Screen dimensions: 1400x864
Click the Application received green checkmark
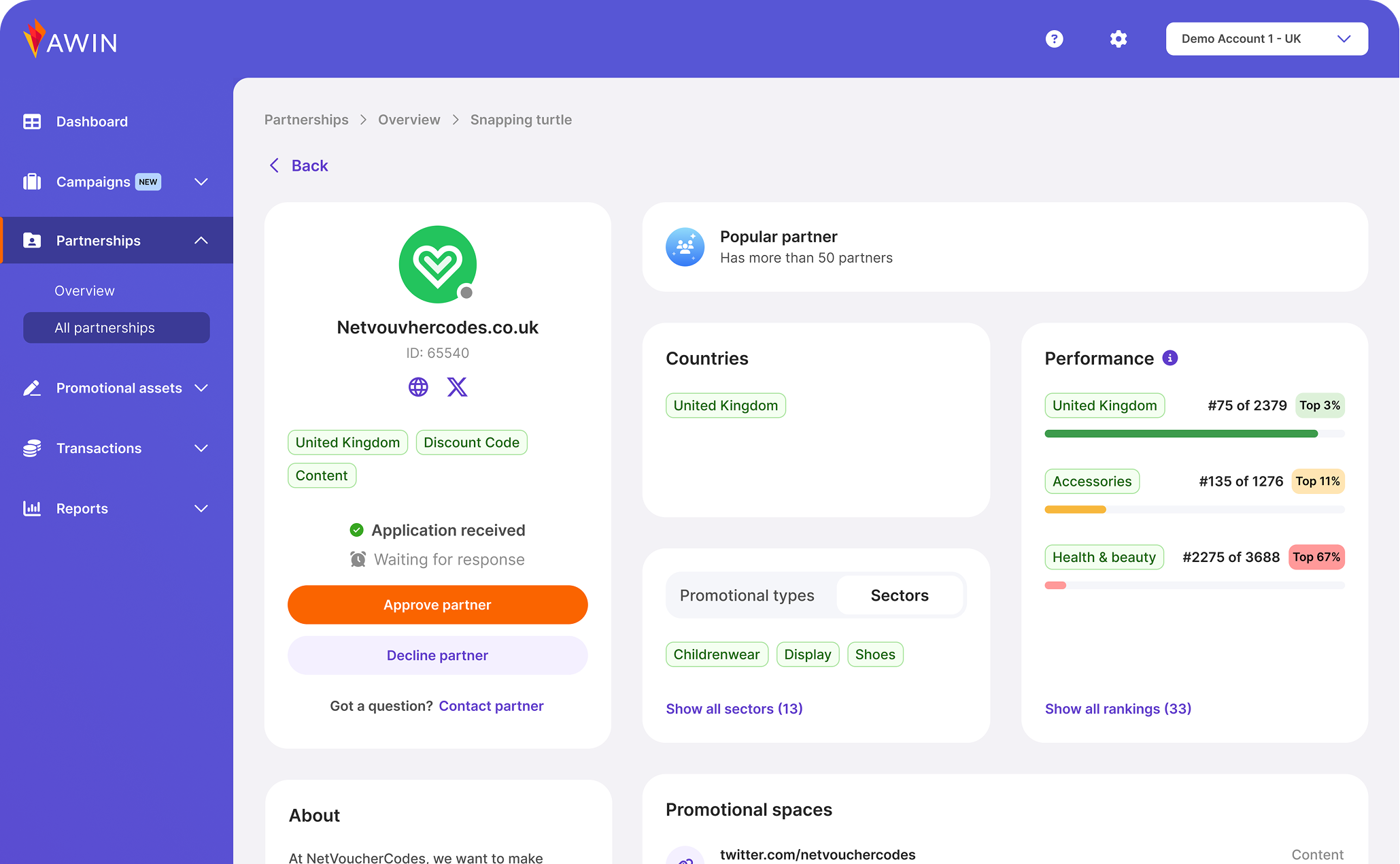coord(356,530)
